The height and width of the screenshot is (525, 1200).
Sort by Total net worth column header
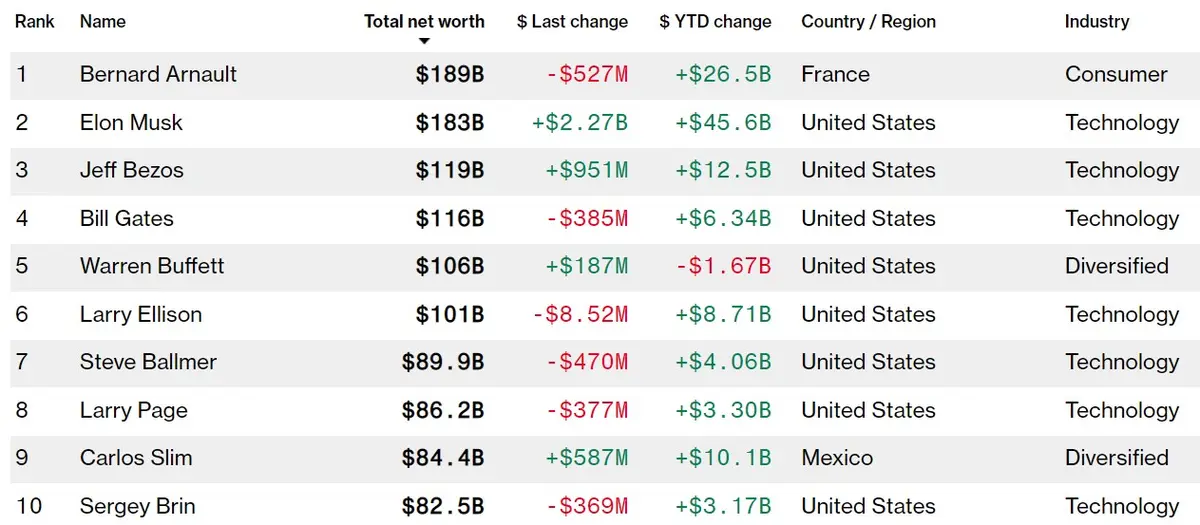point(424,21)
